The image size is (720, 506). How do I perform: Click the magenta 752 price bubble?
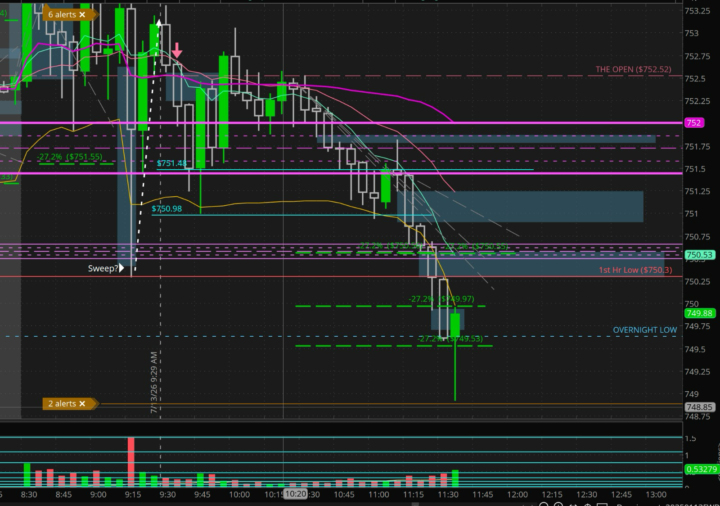tap(694, 123)
